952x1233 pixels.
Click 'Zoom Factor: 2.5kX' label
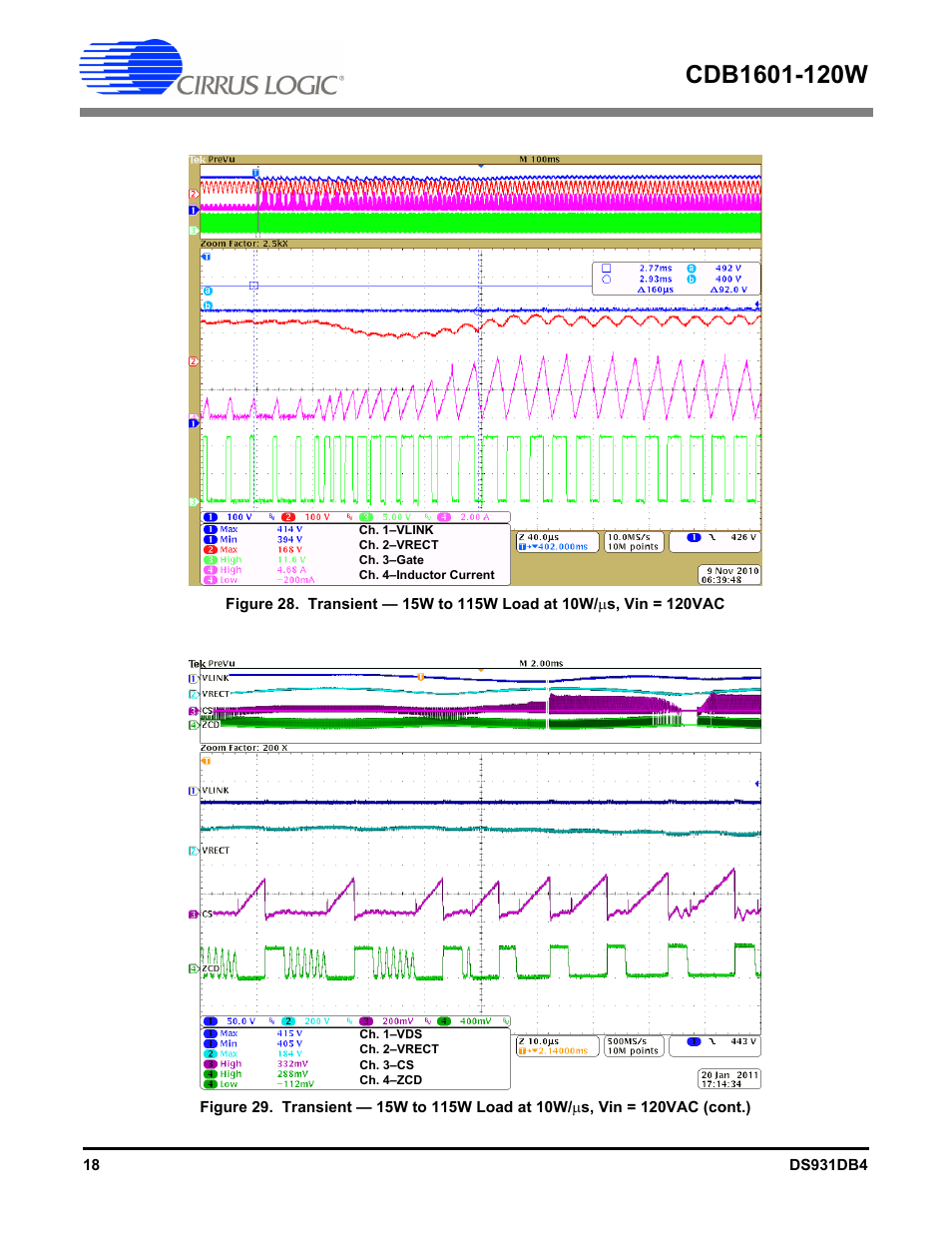(x=244, y=244)
